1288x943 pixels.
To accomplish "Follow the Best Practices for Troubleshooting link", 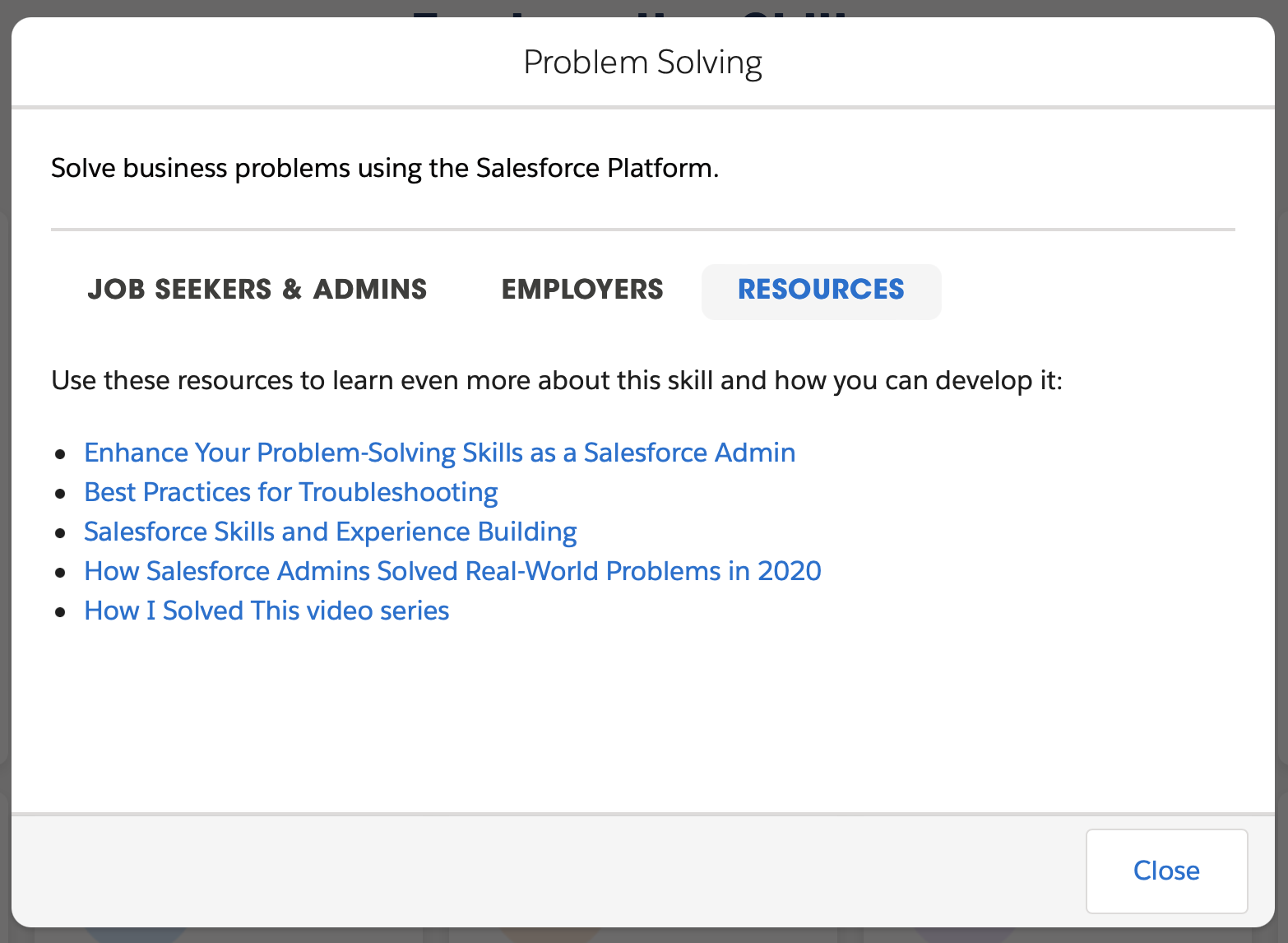I will (290, 492).
